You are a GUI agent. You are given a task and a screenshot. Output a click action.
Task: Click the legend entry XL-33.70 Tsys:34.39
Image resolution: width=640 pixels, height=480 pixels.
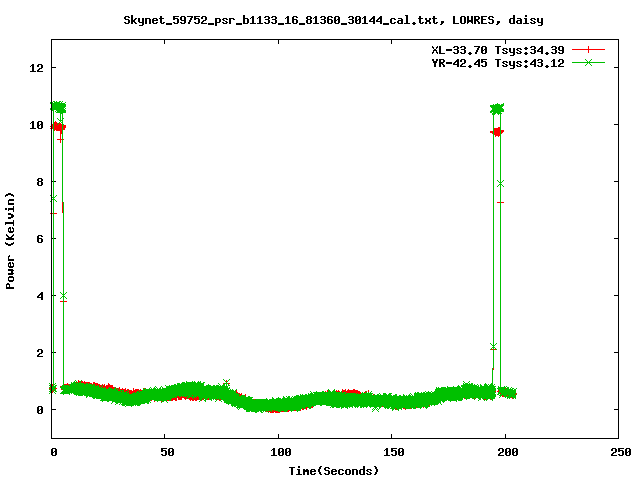tap(498, 50)
